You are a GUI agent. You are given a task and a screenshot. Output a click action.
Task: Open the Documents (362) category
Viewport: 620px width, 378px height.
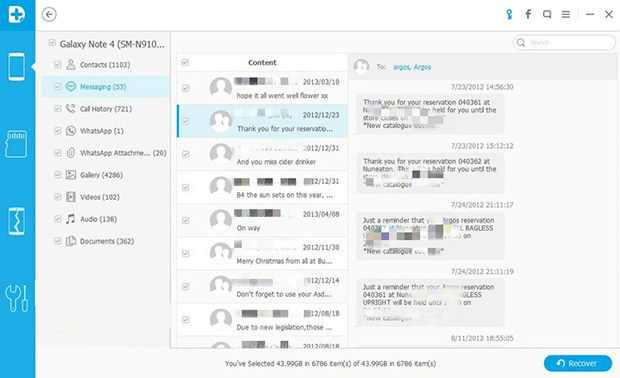(x=106, y=241)
